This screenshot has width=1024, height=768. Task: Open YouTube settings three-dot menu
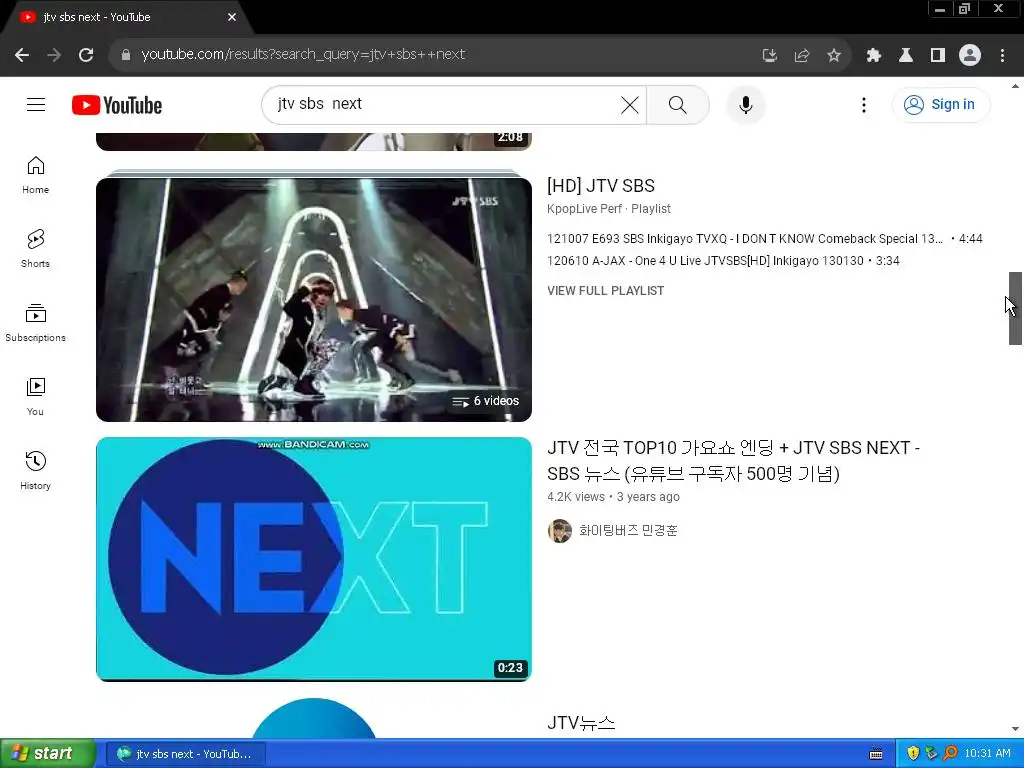coord(863,104)
